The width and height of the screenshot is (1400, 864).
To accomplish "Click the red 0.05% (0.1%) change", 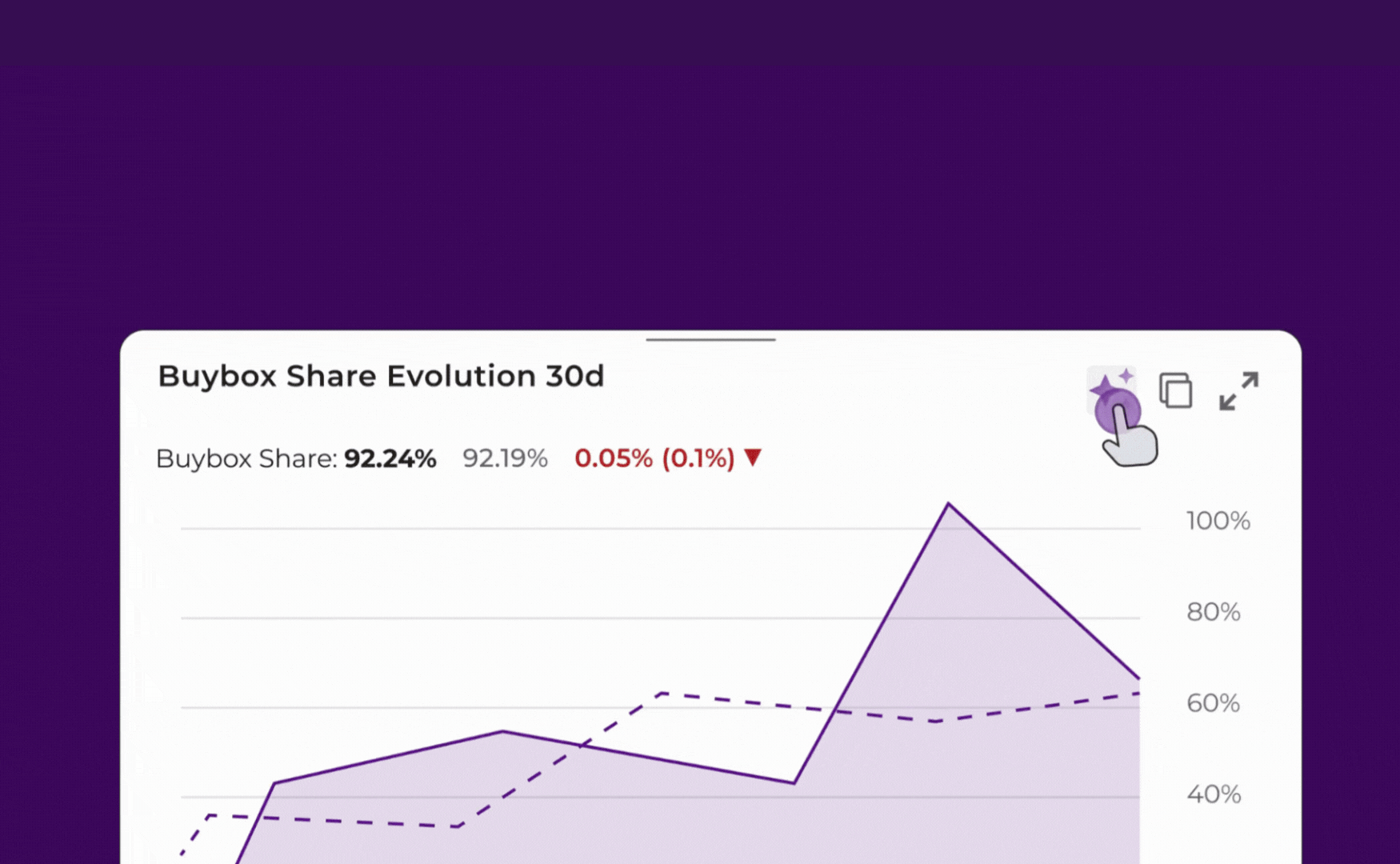I will 654,458.
